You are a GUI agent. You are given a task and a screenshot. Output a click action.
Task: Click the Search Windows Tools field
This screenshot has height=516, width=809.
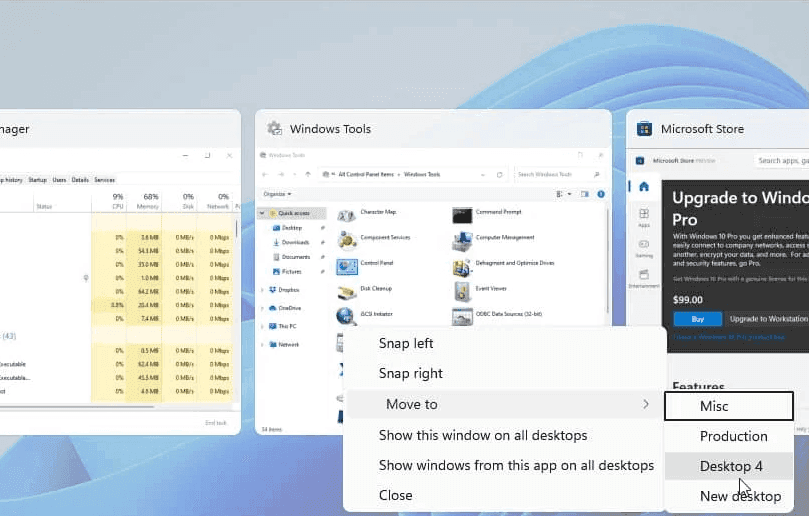point(559,174)
